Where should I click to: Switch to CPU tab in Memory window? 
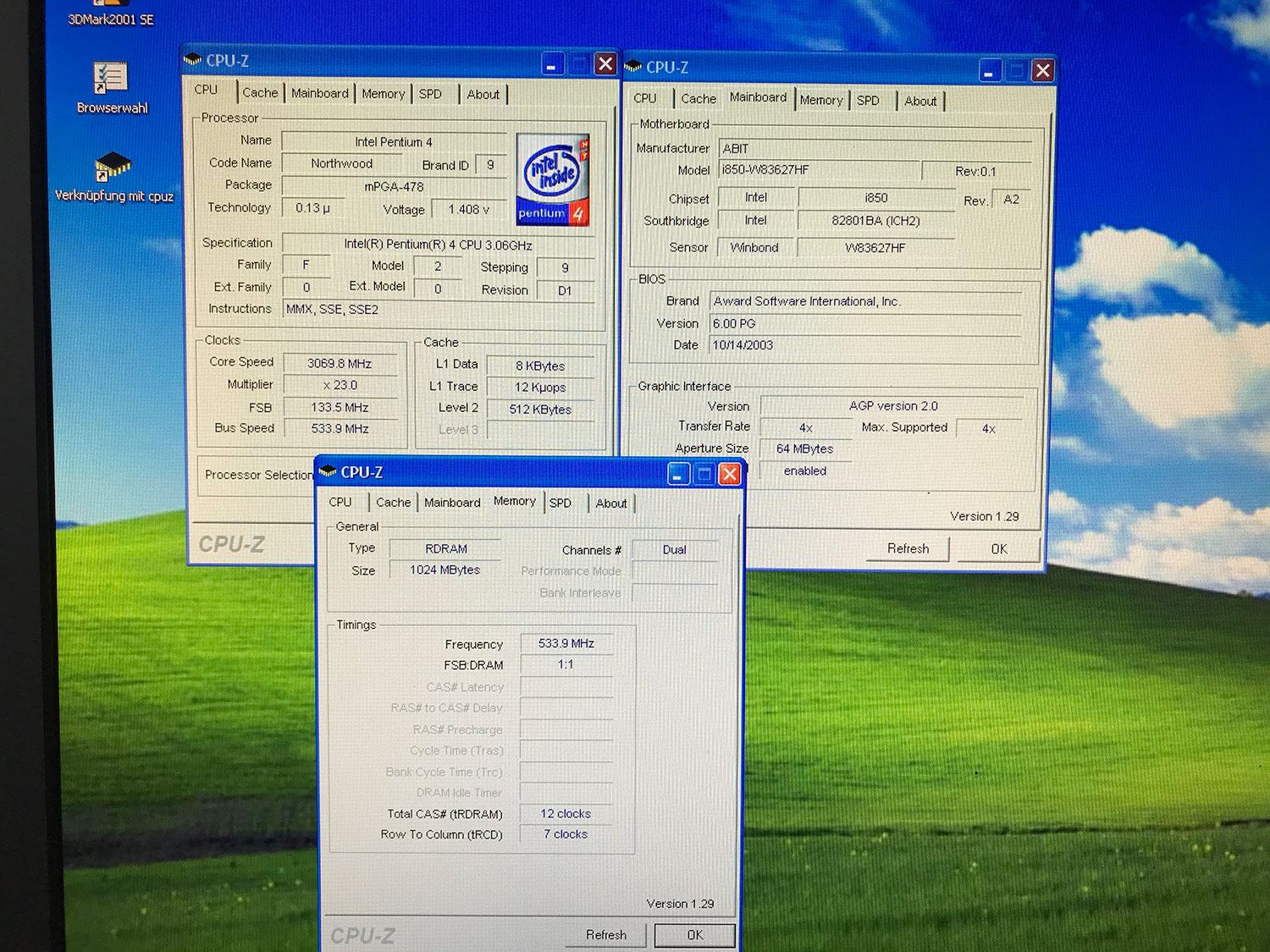[340, 502]
